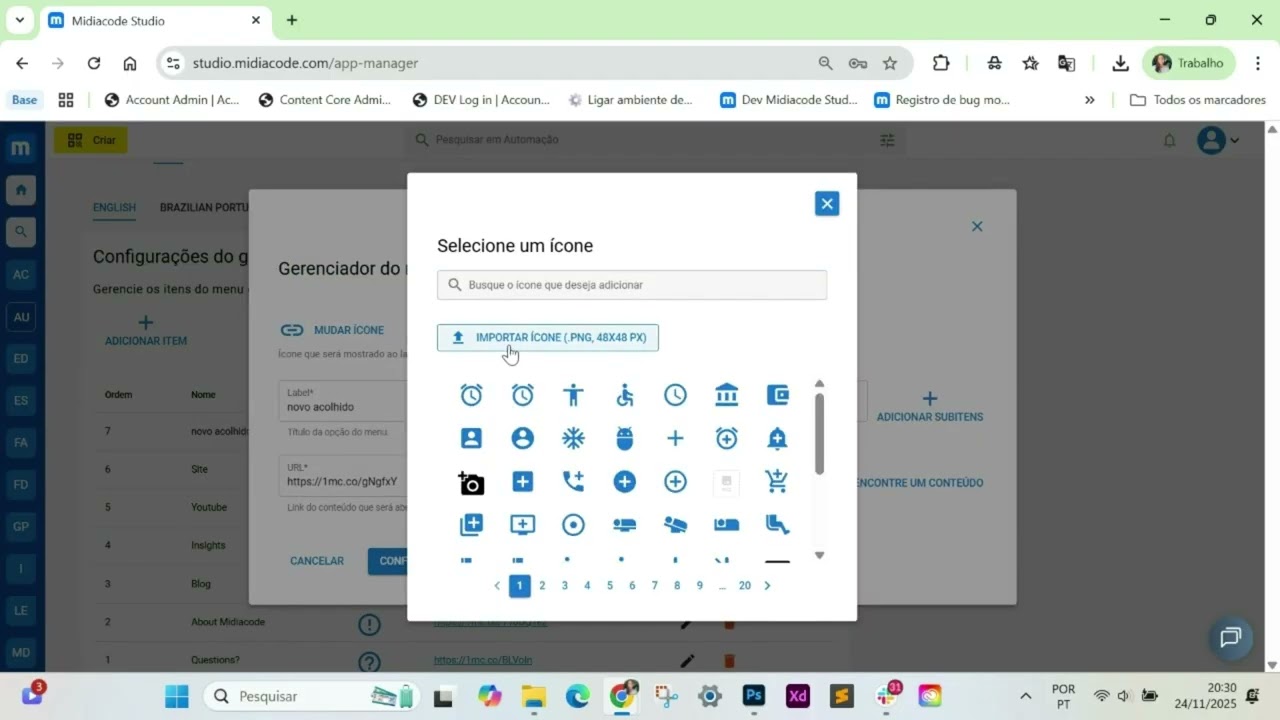
Task: Click Cancelar in the Gerenciador dialog
Action: point(317,561)
